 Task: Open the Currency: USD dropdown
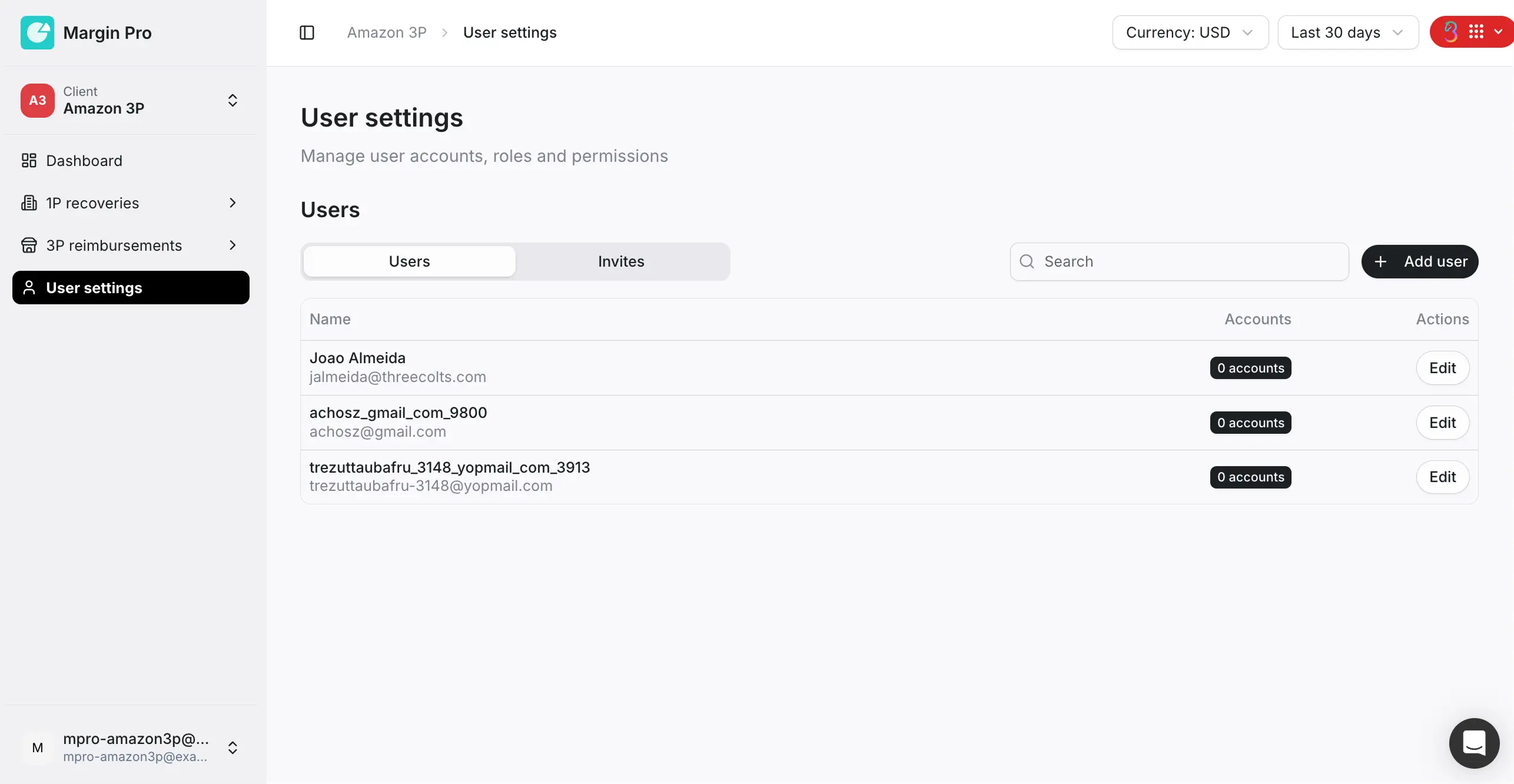tap(1190, 32)
